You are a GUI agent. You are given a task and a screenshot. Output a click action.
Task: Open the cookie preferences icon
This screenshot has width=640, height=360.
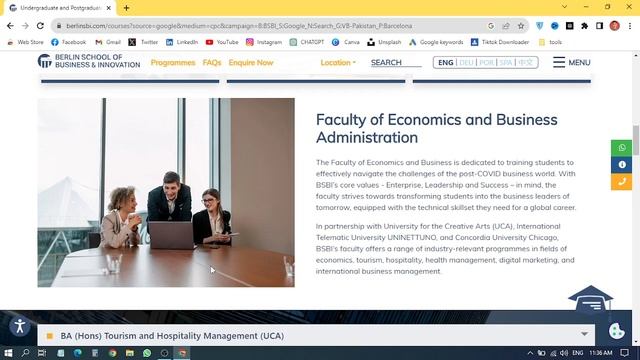click(x=616, y=331)
